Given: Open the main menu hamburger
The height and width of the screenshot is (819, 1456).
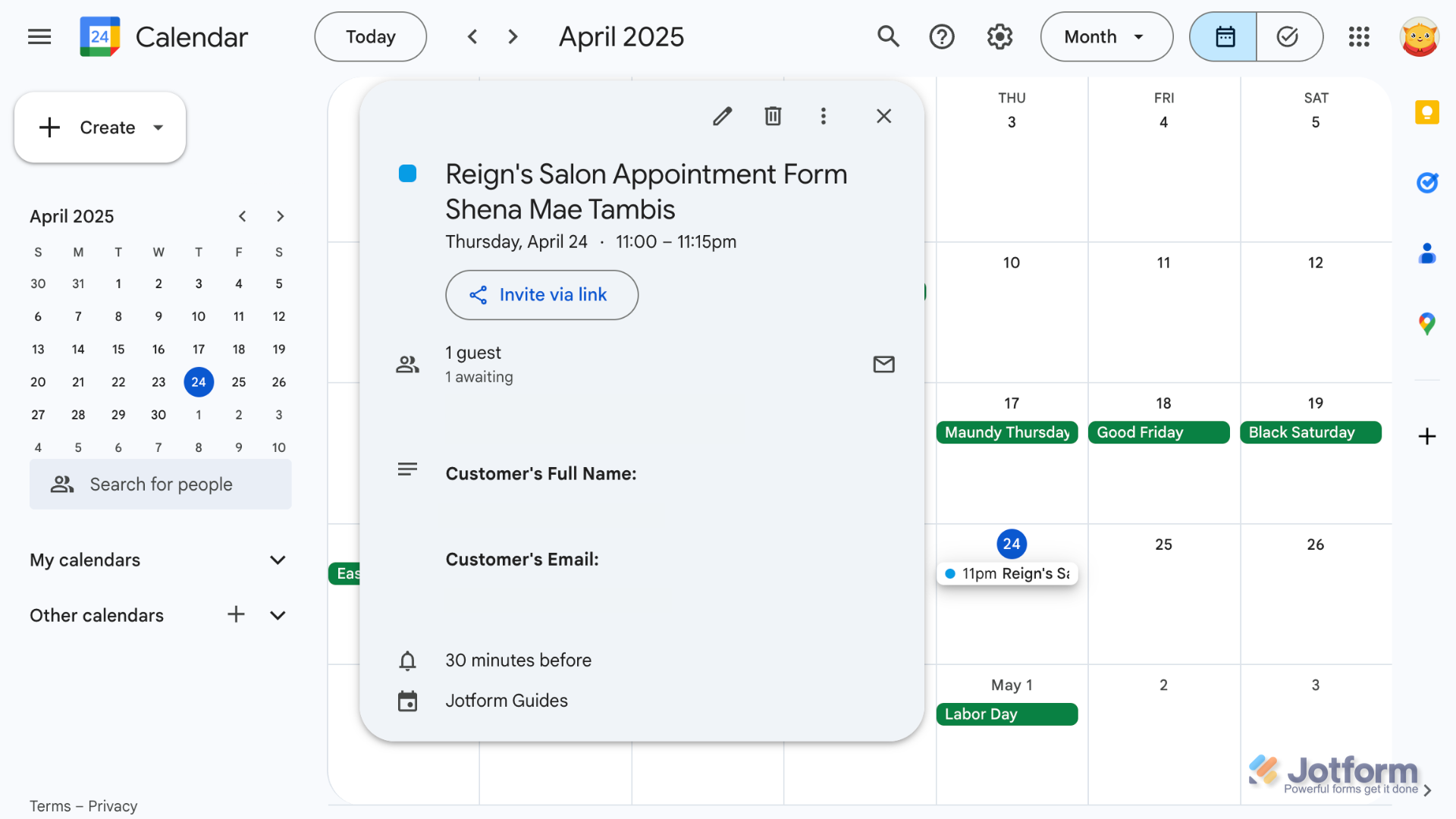Looking at the screenshot, I should (39, 36).
